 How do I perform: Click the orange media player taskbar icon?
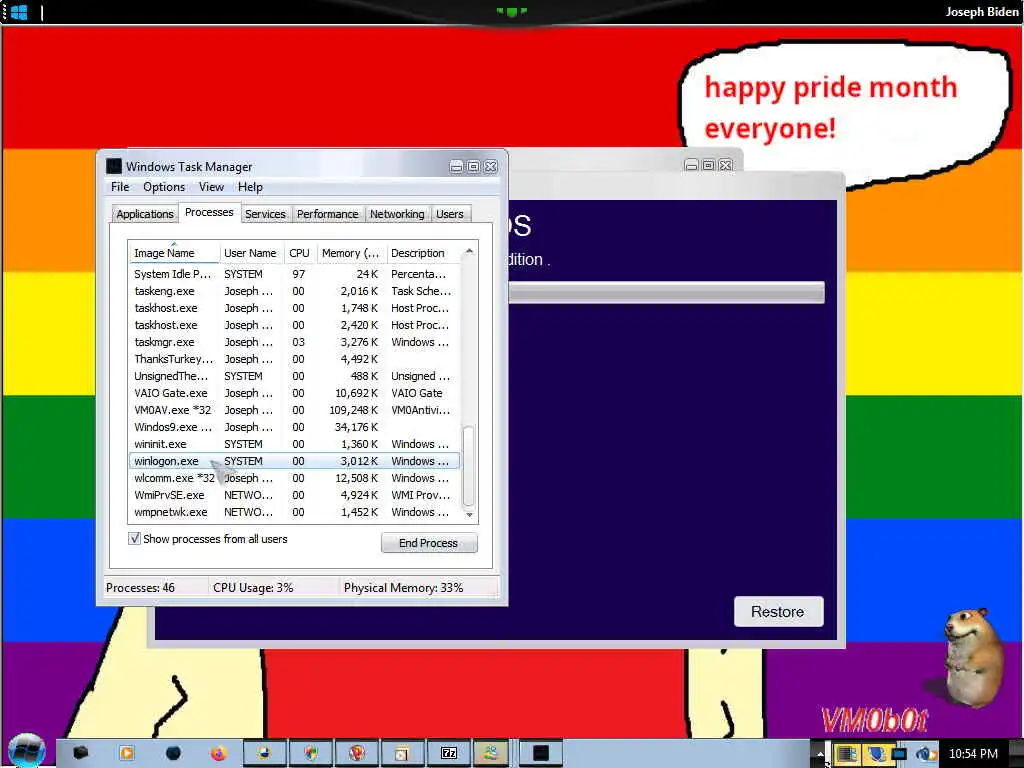point(127,753)
